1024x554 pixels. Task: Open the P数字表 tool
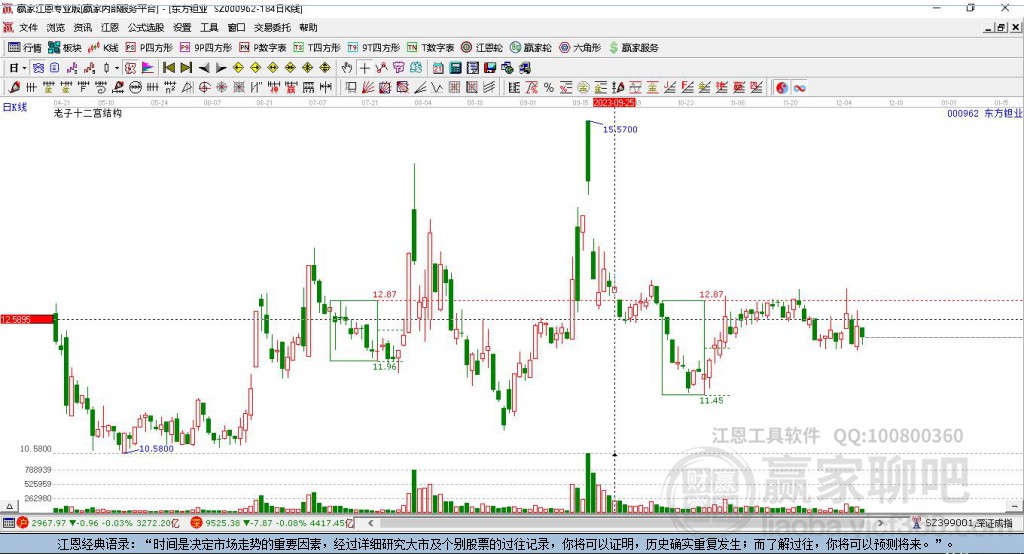[x=263, y=48]
